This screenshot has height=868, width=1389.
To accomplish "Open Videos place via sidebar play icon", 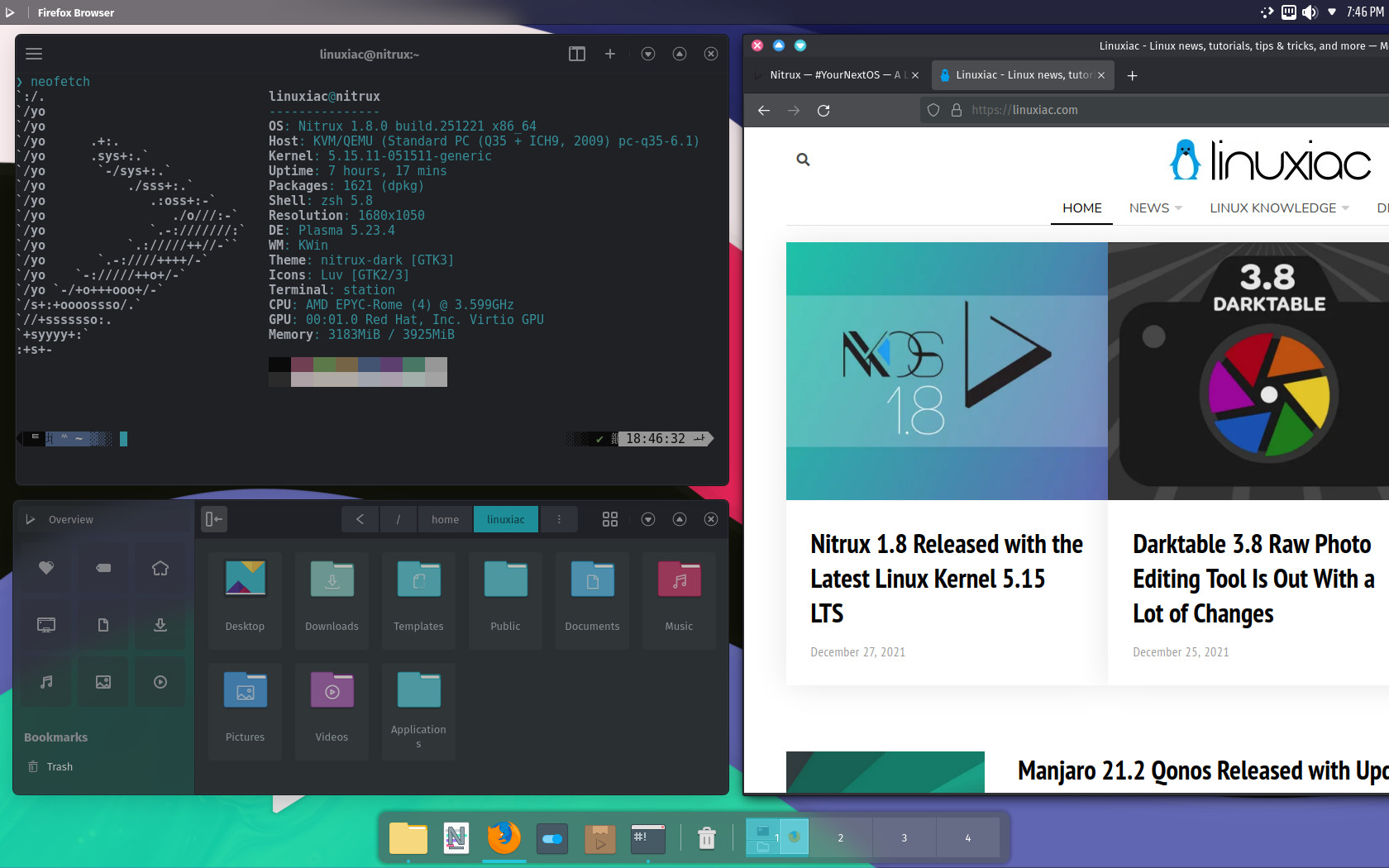I will (160, 681).
